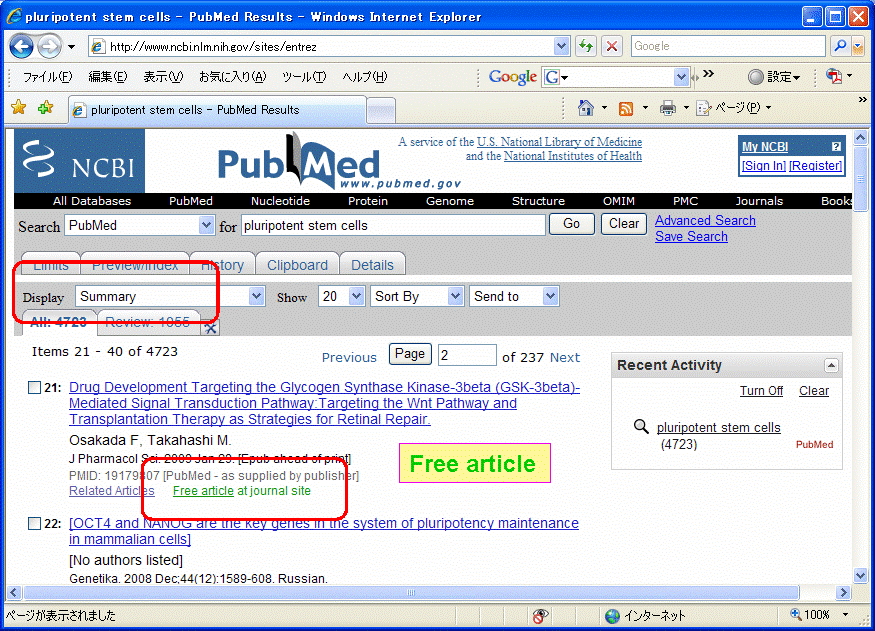Open the ツール(T) menu
The width and height of the screenshot is (875, 631).
click(304, 77)
